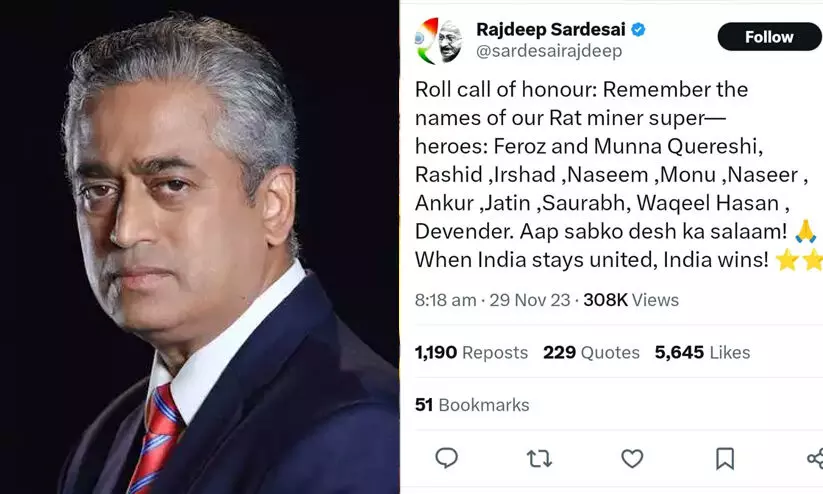Screen dimensions: 823x494
Task: Repost the tweet using the retweet icon
Action: [x=539, y=459]
